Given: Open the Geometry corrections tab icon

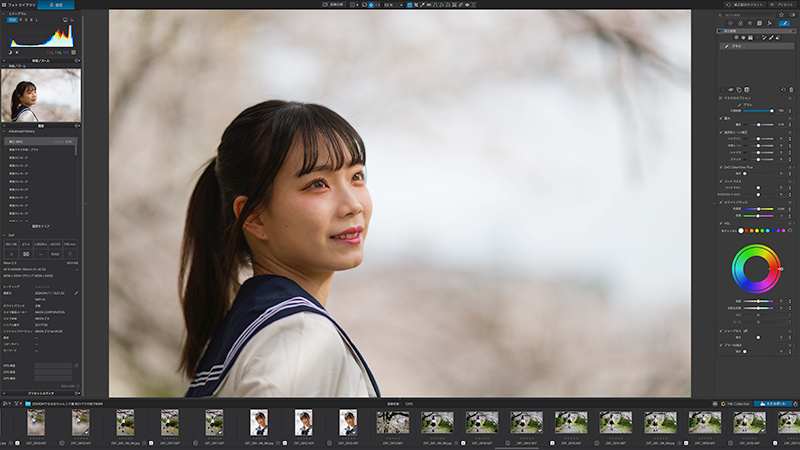Looking at the screenshot, I should [759, 23].
